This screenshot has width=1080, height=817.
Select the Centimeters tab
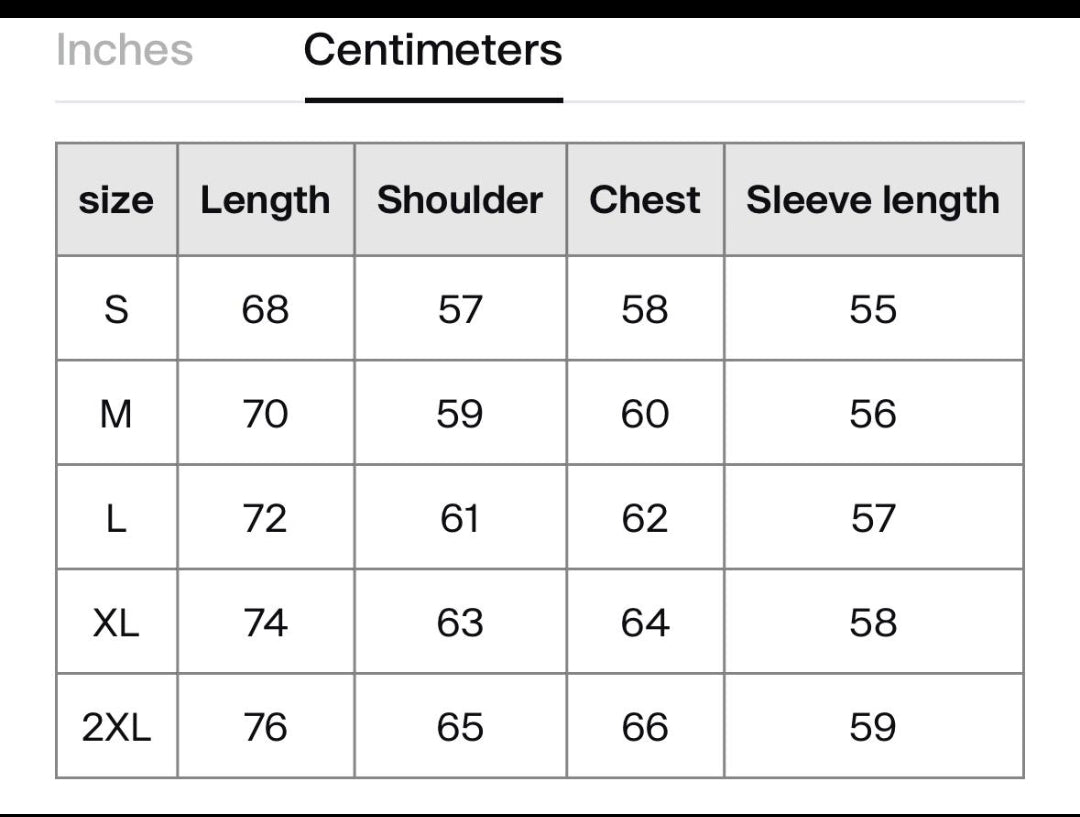433,50
